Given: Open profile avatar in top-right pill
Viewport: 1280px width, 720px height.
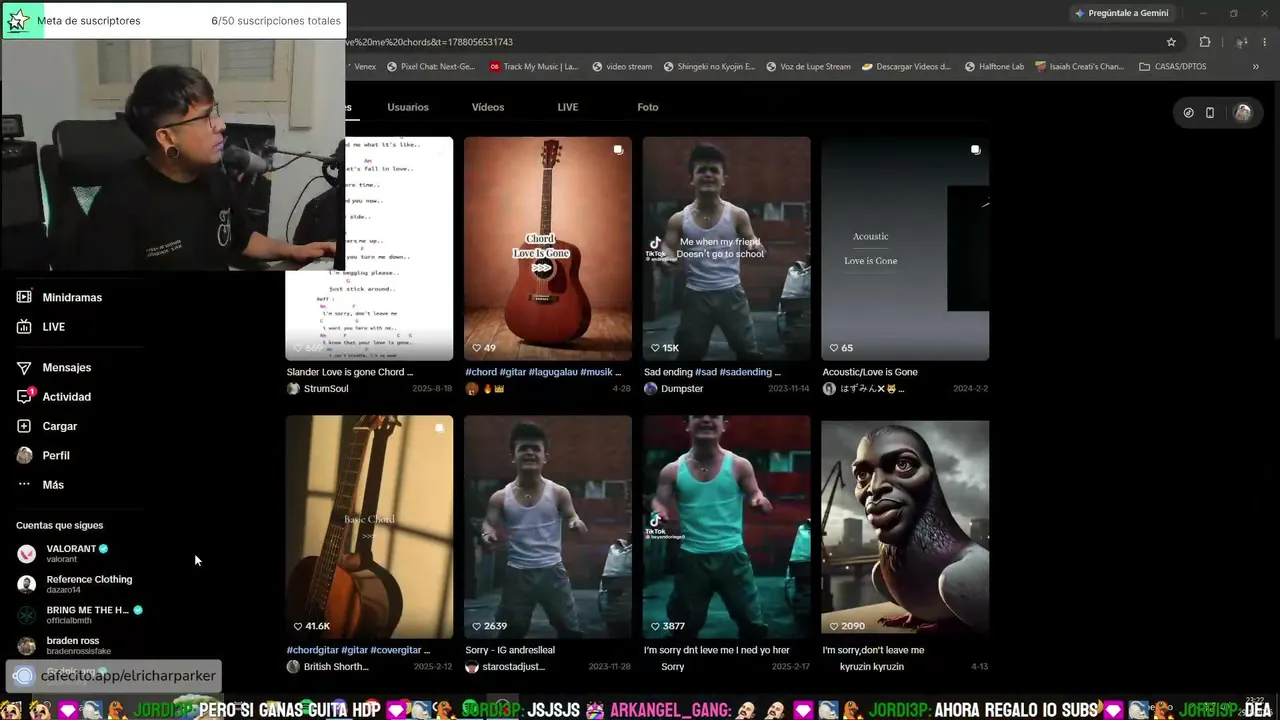Looking at the screenshot, I should point(1243,113).
